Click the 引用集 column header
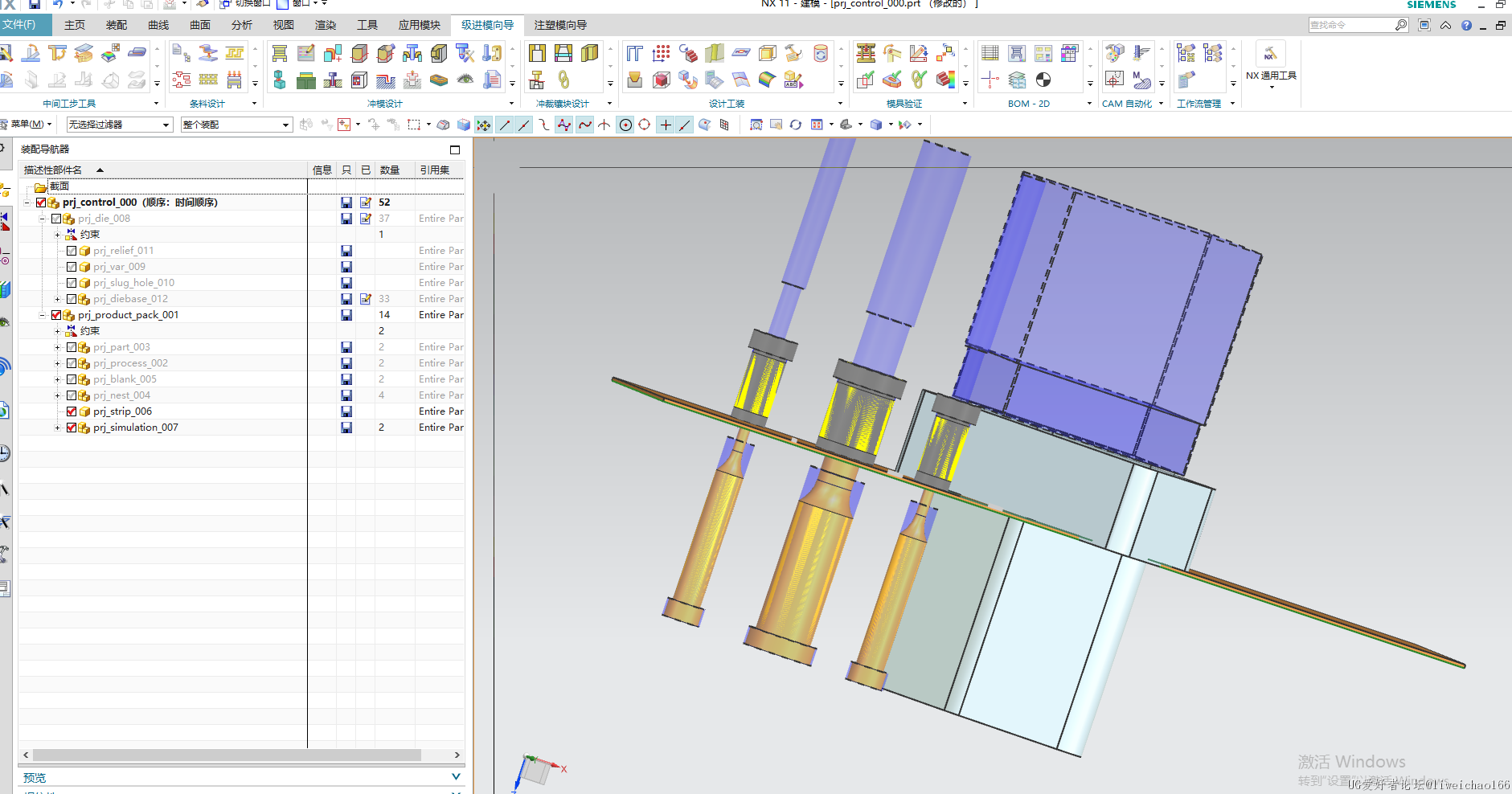This screenshot has height=794, width=1512. click(439, 170)
